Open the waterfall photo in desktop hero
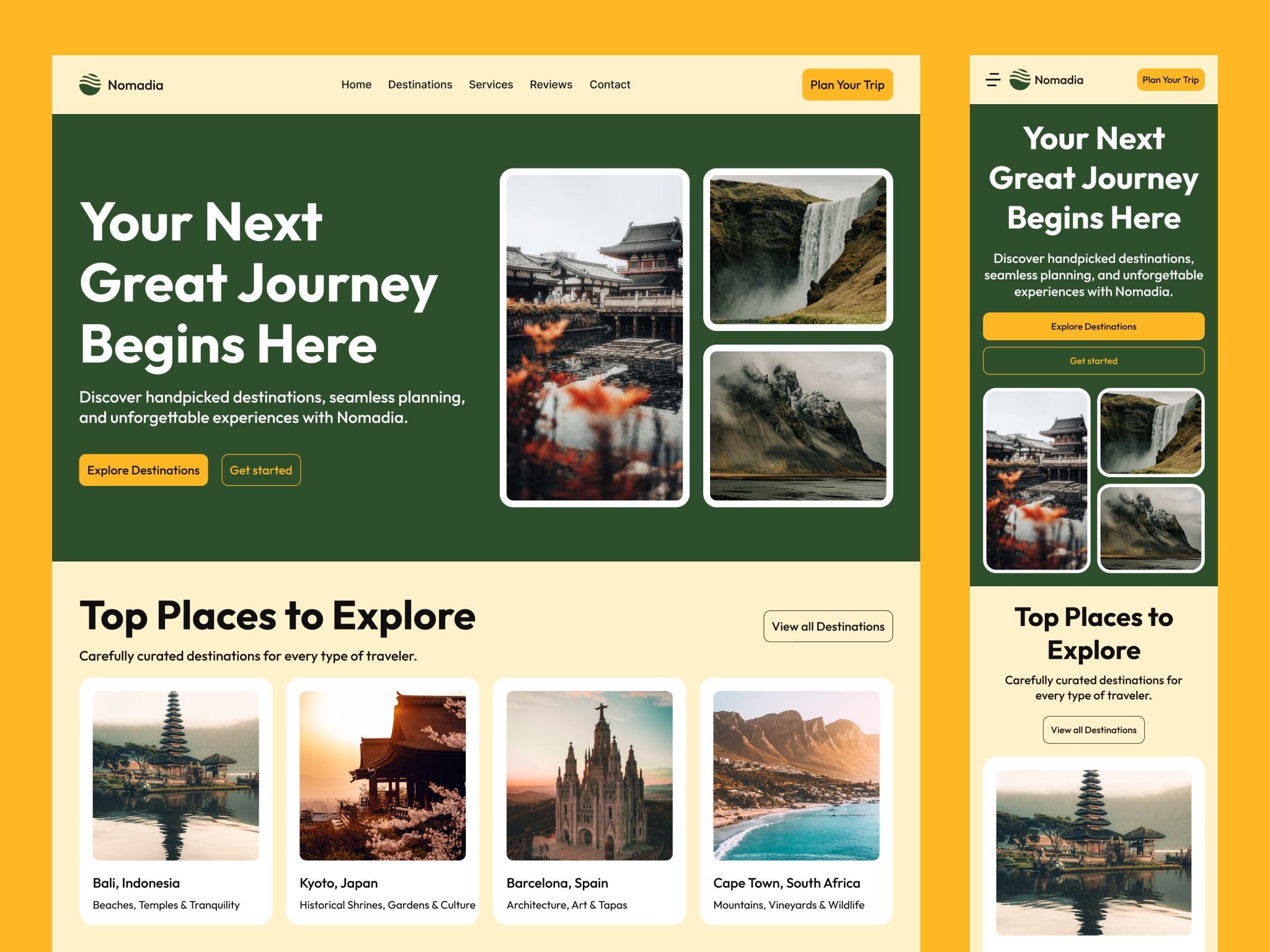 pos(798,250)
